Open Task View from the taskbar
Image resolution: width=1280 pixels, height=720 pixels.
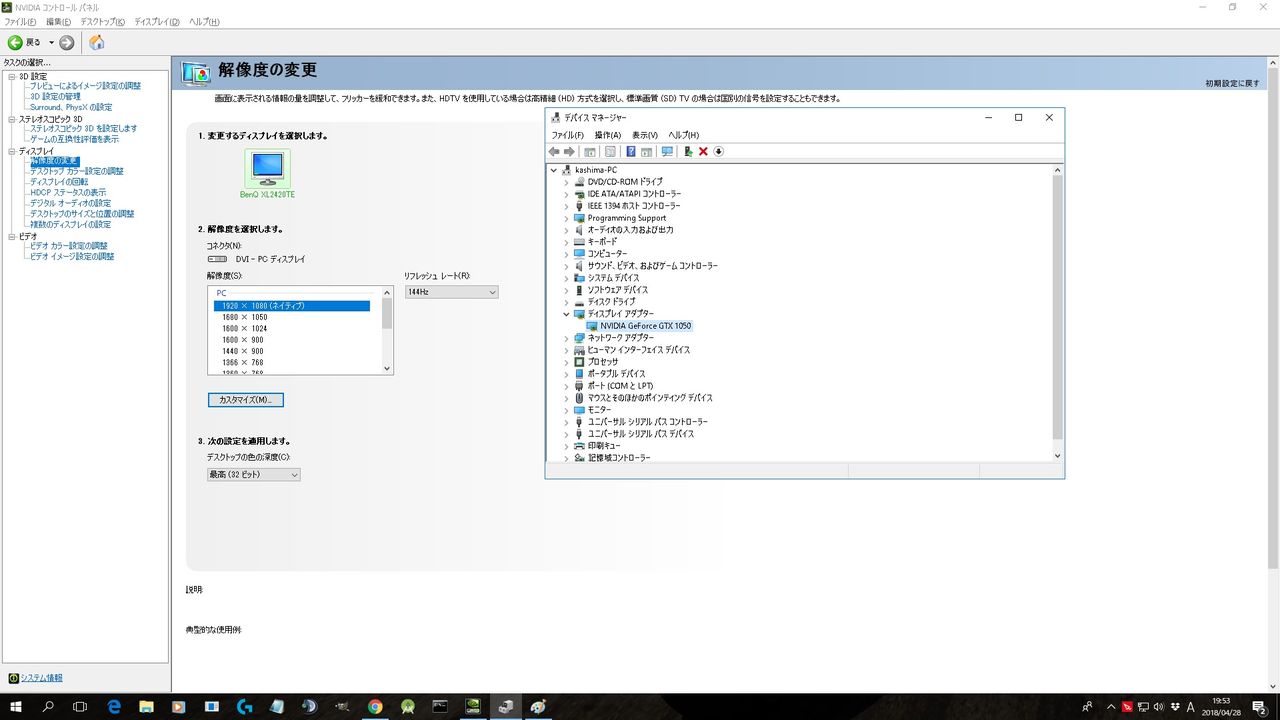tap(81, 707)
